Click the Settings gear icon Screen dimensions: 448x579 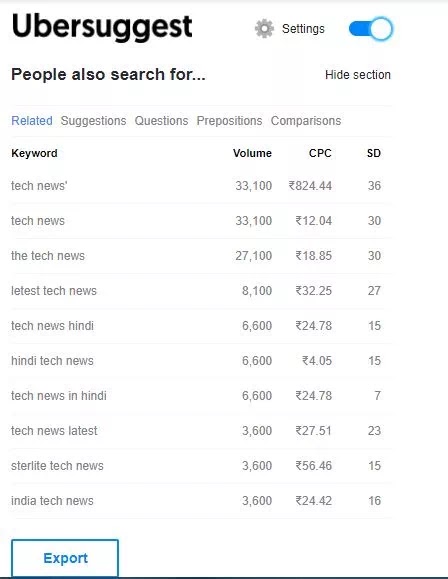(264, 28)
